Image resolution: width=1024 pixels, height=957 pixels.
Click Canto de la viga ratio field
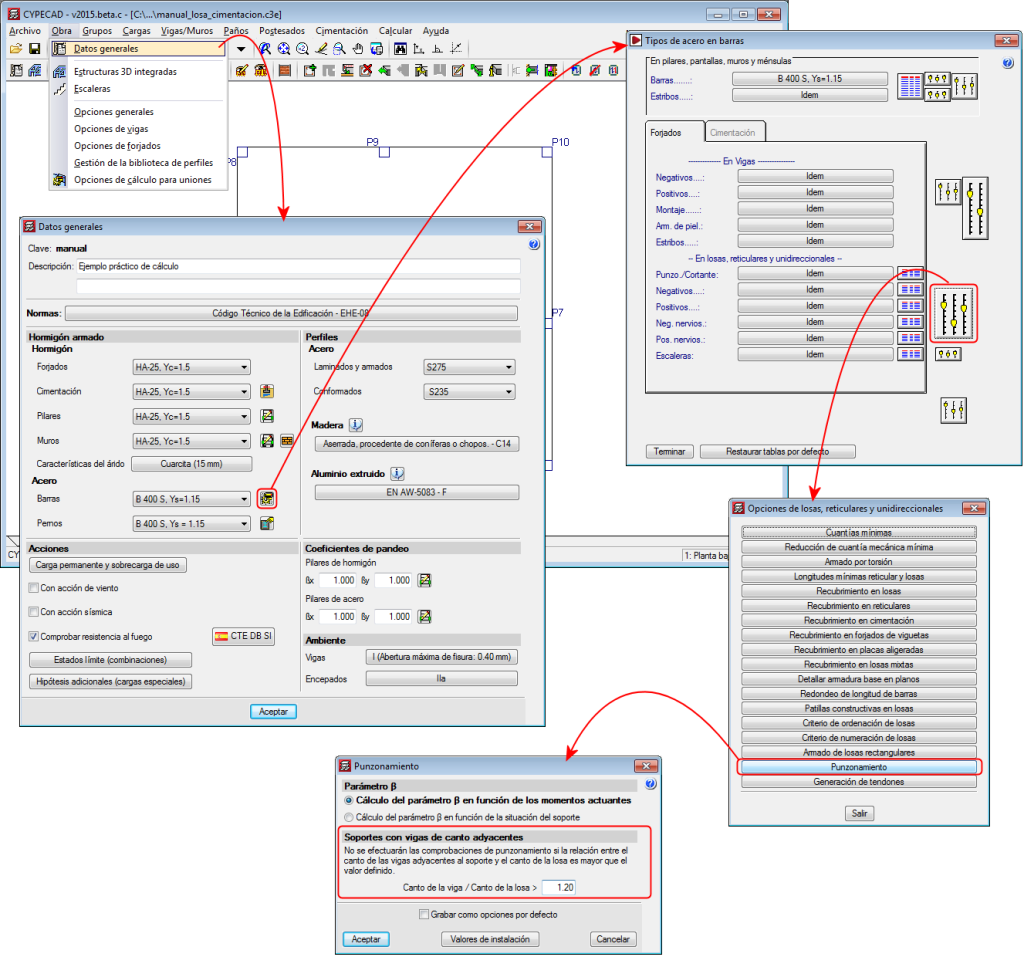click(x=559, y=887)
